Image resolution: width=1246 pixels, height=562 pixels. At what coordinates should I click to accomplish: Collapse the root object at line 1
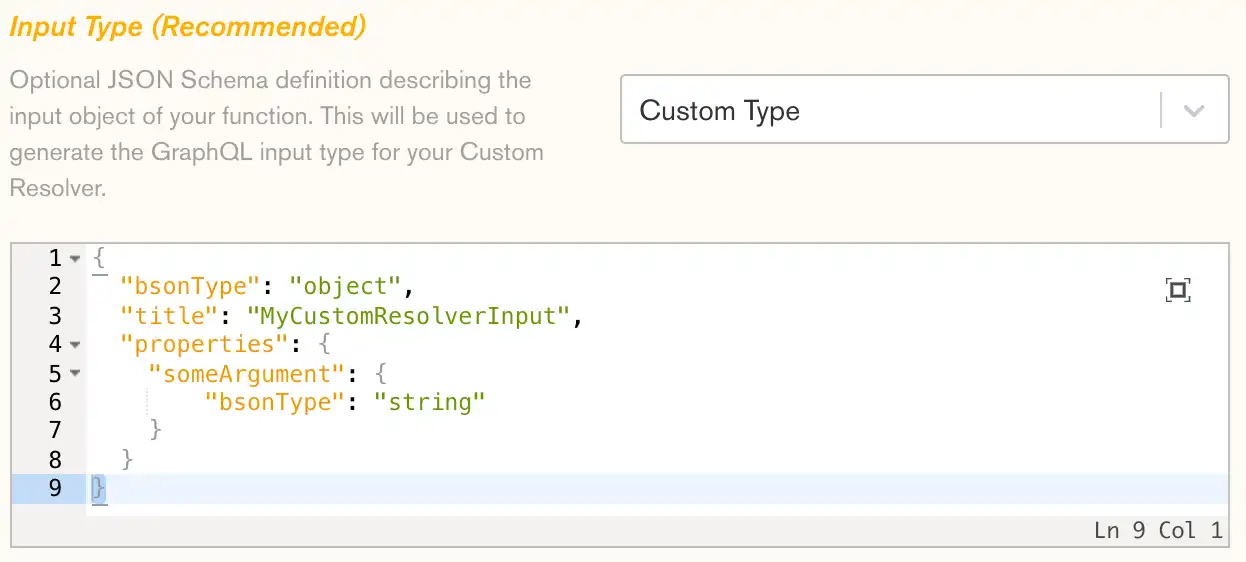point(75,259)
